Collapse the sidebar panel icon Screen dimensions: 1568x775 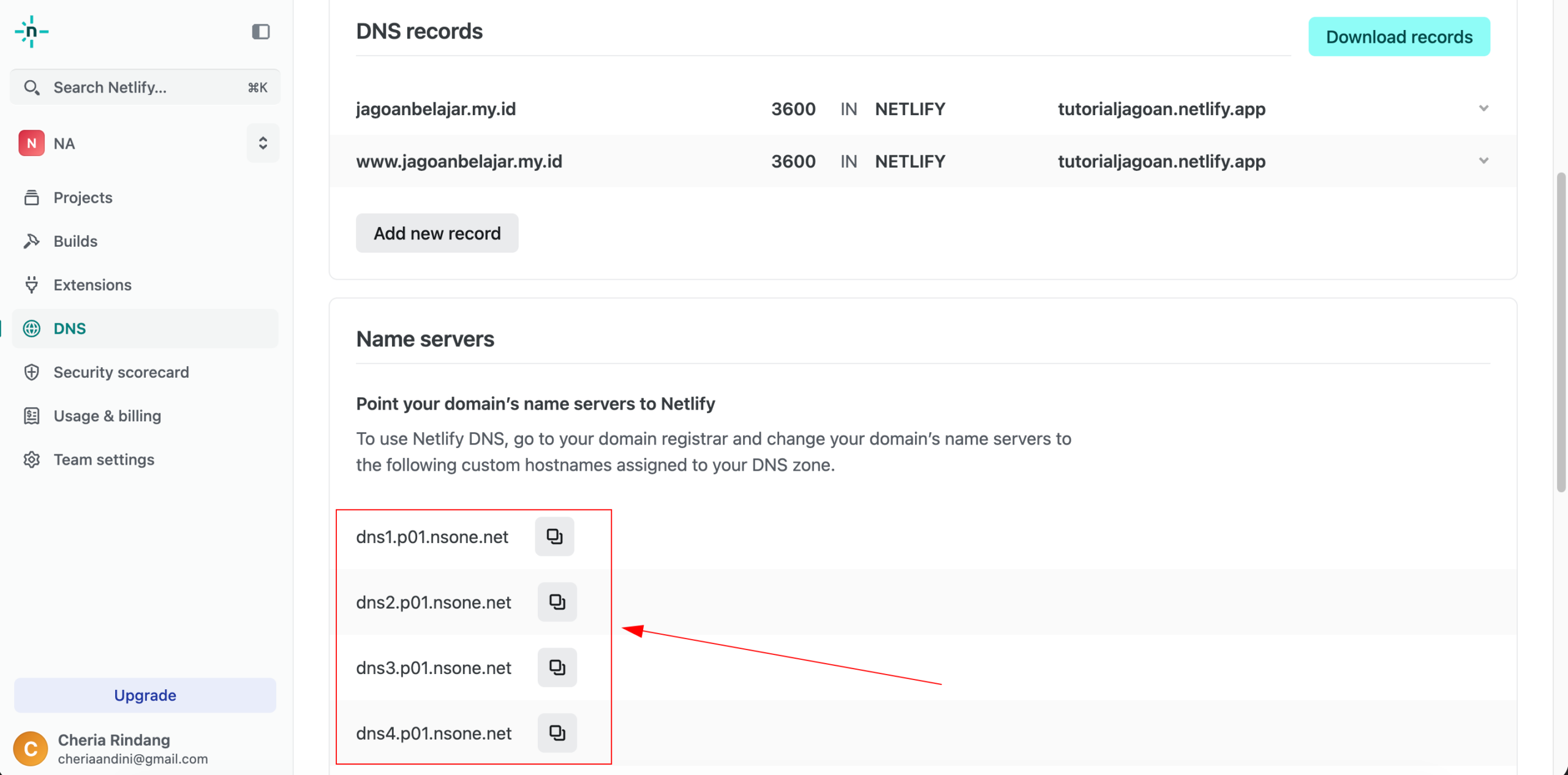coord(261,32)
